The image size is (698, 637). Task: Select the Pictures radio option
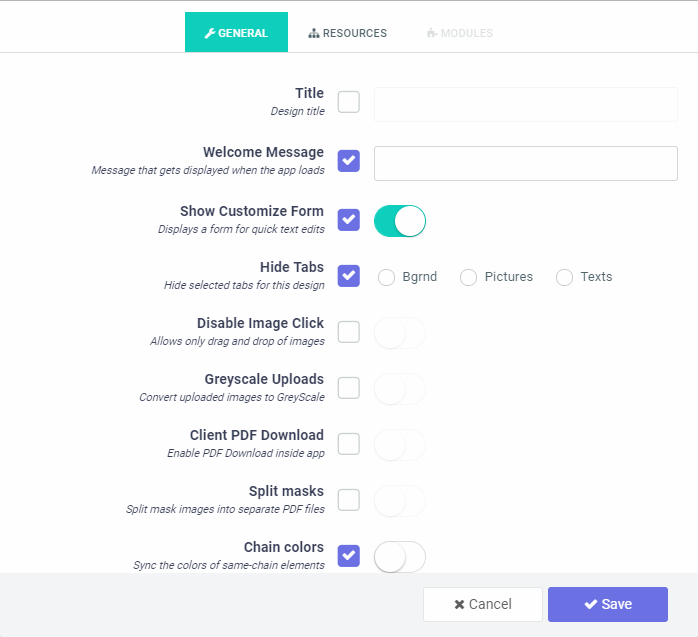point(468,277)
